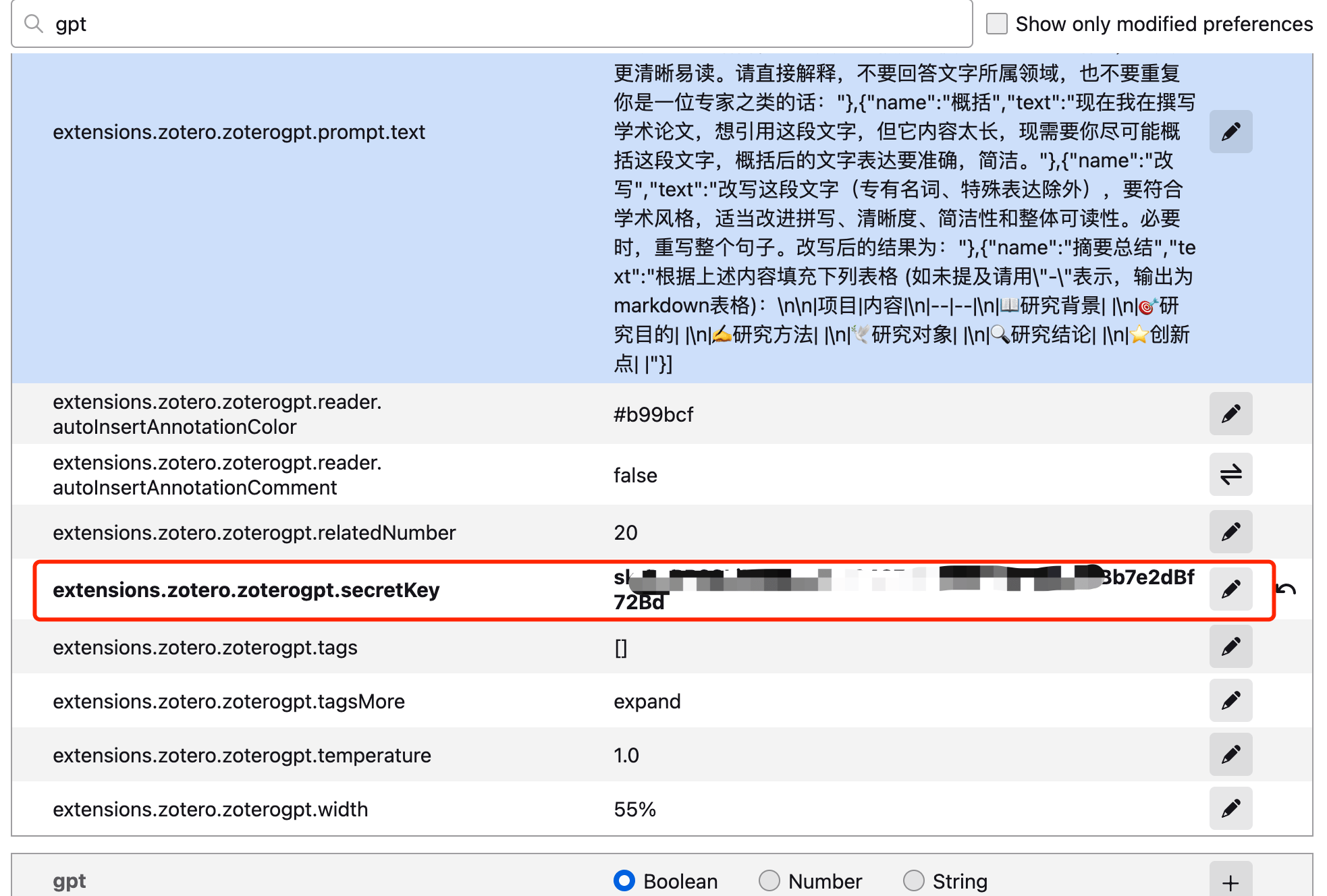Select the Boolean type radio button

624,880
